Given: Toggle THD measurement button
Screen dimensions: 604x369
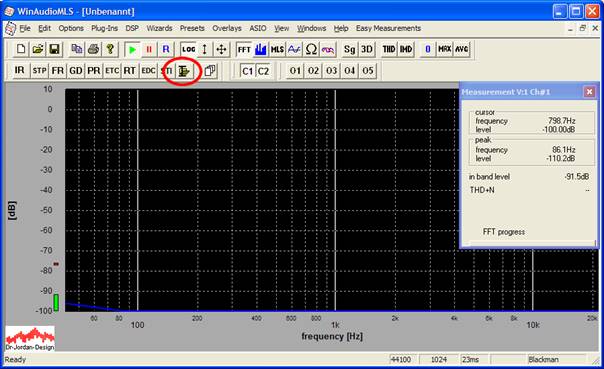Looking at the screenshot, I should click(389, 49).
